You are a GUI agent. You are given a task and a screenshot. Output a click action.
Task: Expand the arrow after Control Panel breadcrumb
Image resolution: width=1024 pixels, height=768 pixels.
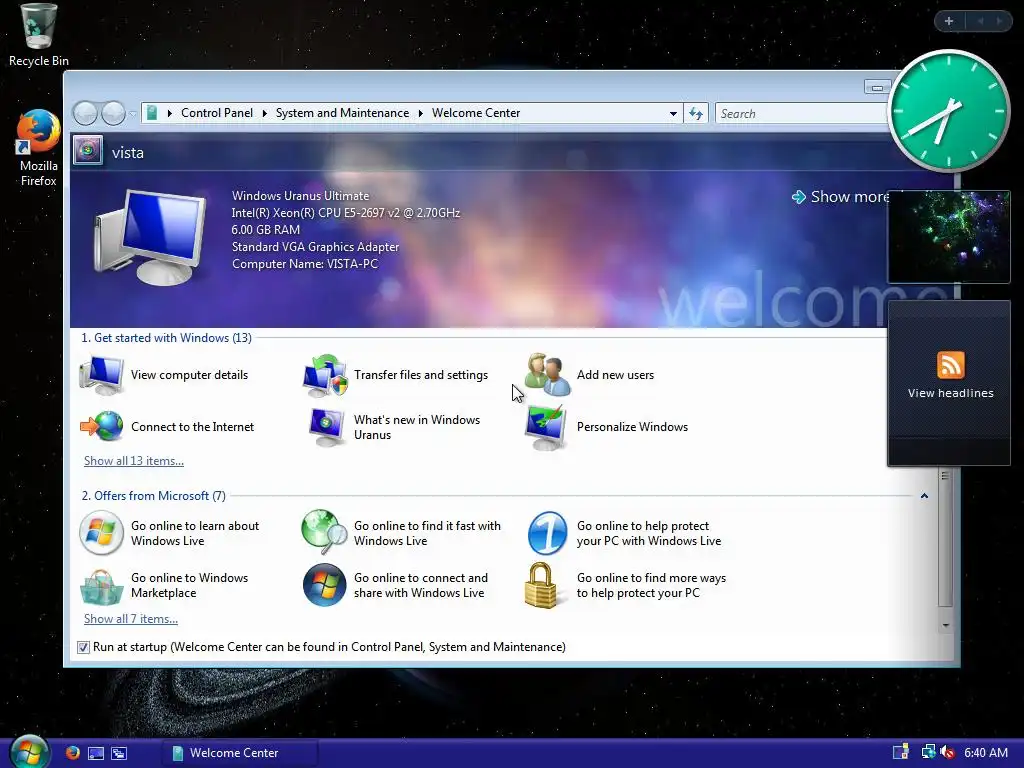coord(264,114)
